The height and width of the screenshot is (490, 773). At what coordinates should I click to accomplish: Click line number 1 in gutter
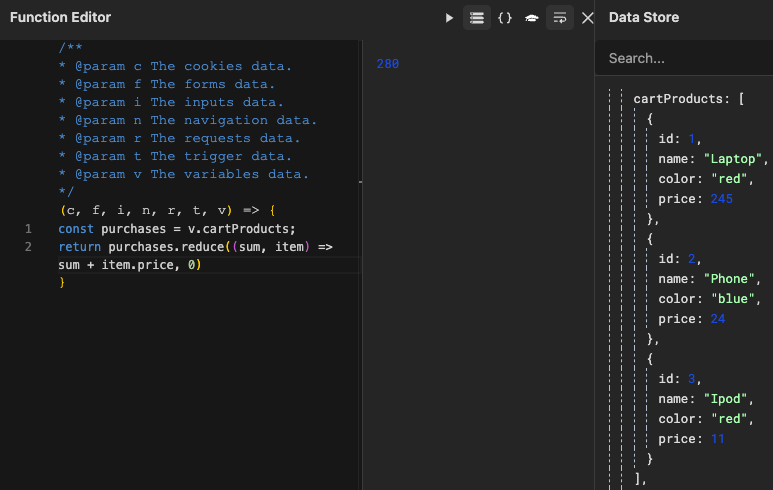(28, 229)
